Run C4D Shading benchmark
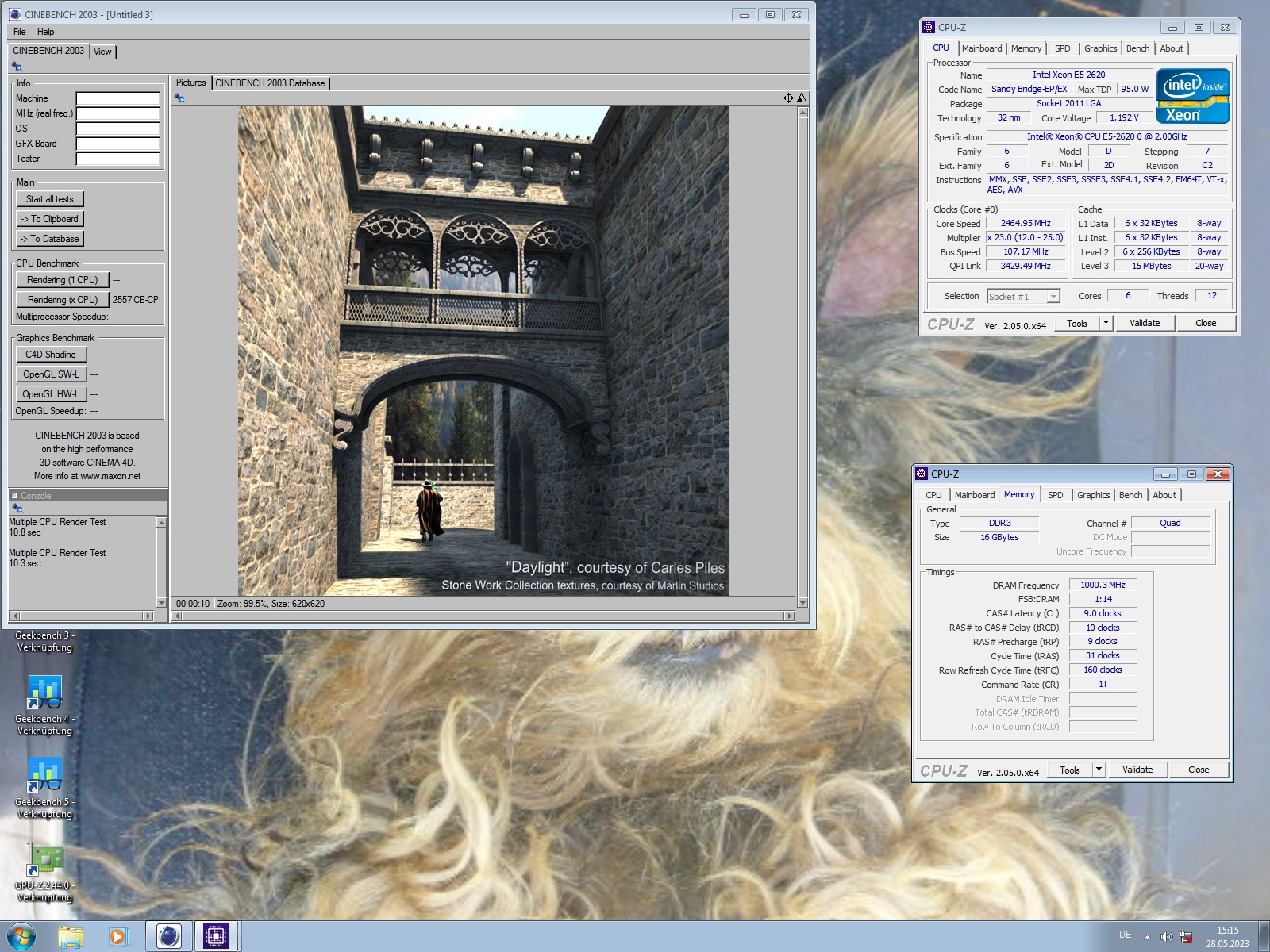The width and height of the screenshot is (1270, 952). (x=51, y=355)
